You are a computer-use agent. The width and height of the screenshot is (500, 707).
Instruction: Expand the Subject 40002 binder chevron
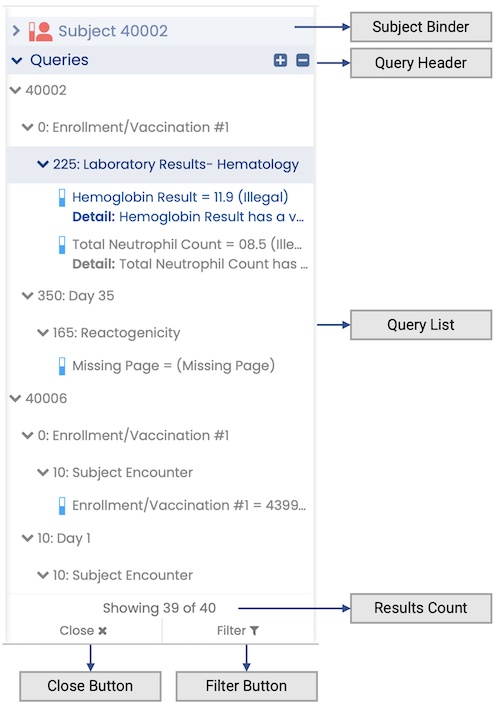pyautogui.click(x=16, y=31)
